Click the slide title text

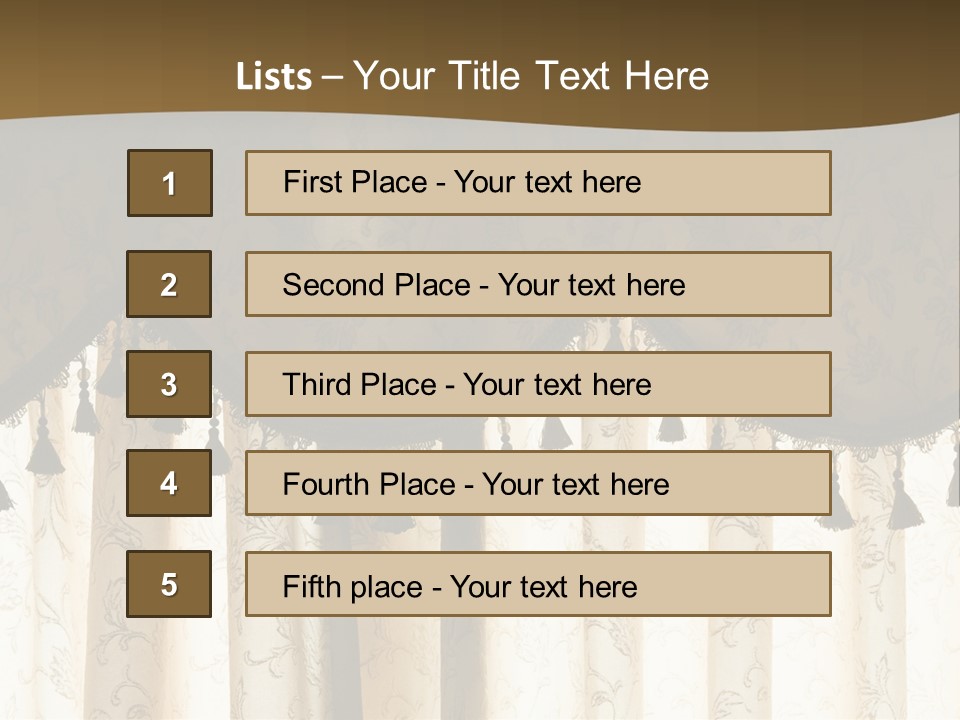(473, 76)
